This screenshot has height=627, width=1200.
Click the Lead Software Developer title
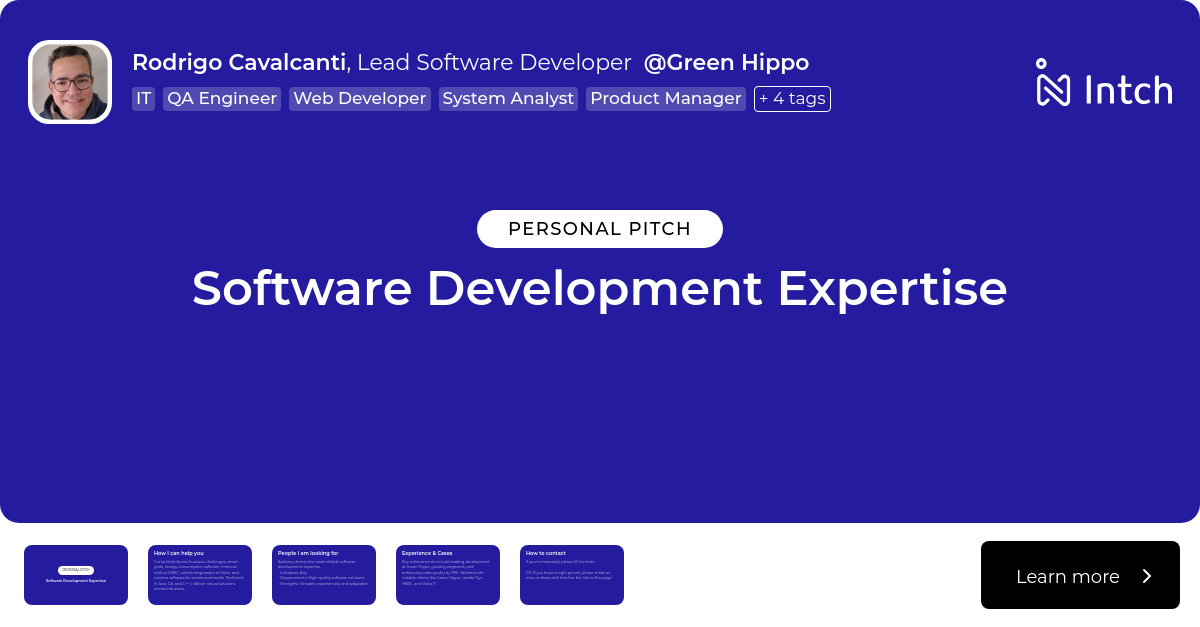pyautogui.click(x=494, y=63)
